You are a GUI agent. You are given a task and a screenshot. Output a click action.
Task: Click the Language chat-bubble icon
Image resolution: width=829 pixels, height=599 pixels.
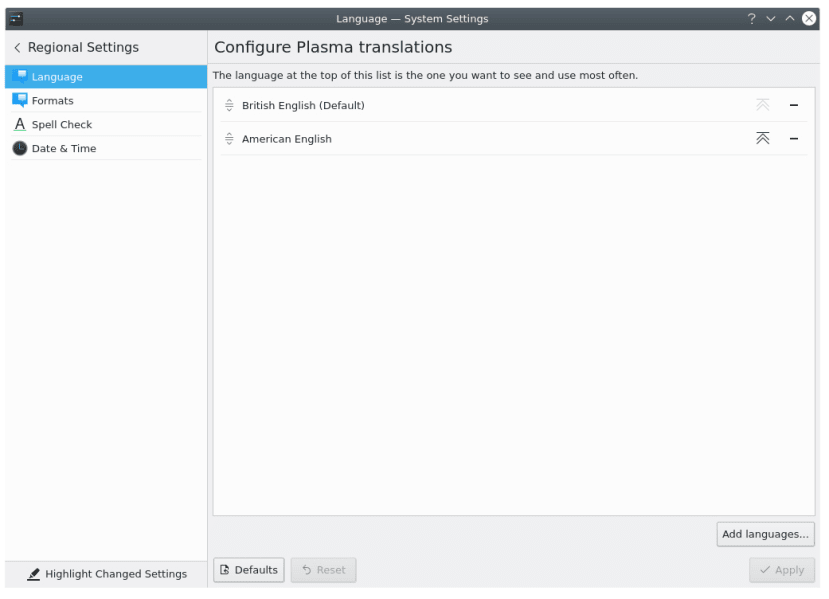pos(20,76)
